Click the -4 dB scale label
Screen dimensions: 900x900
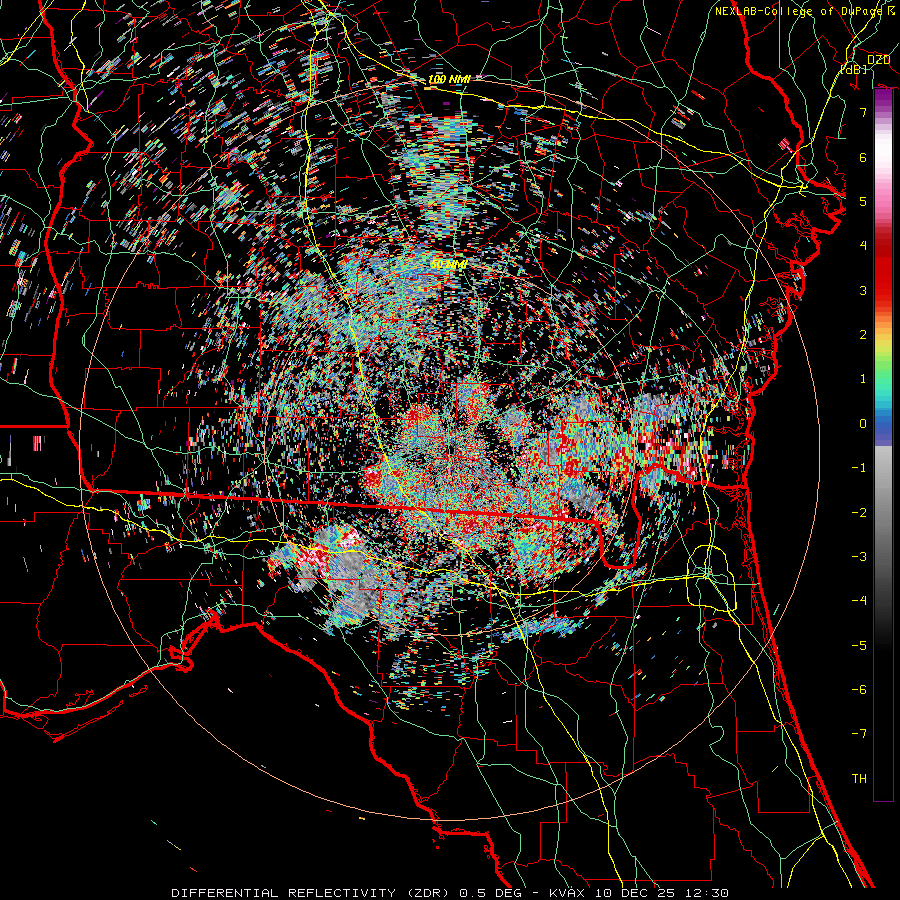[859, 601]
